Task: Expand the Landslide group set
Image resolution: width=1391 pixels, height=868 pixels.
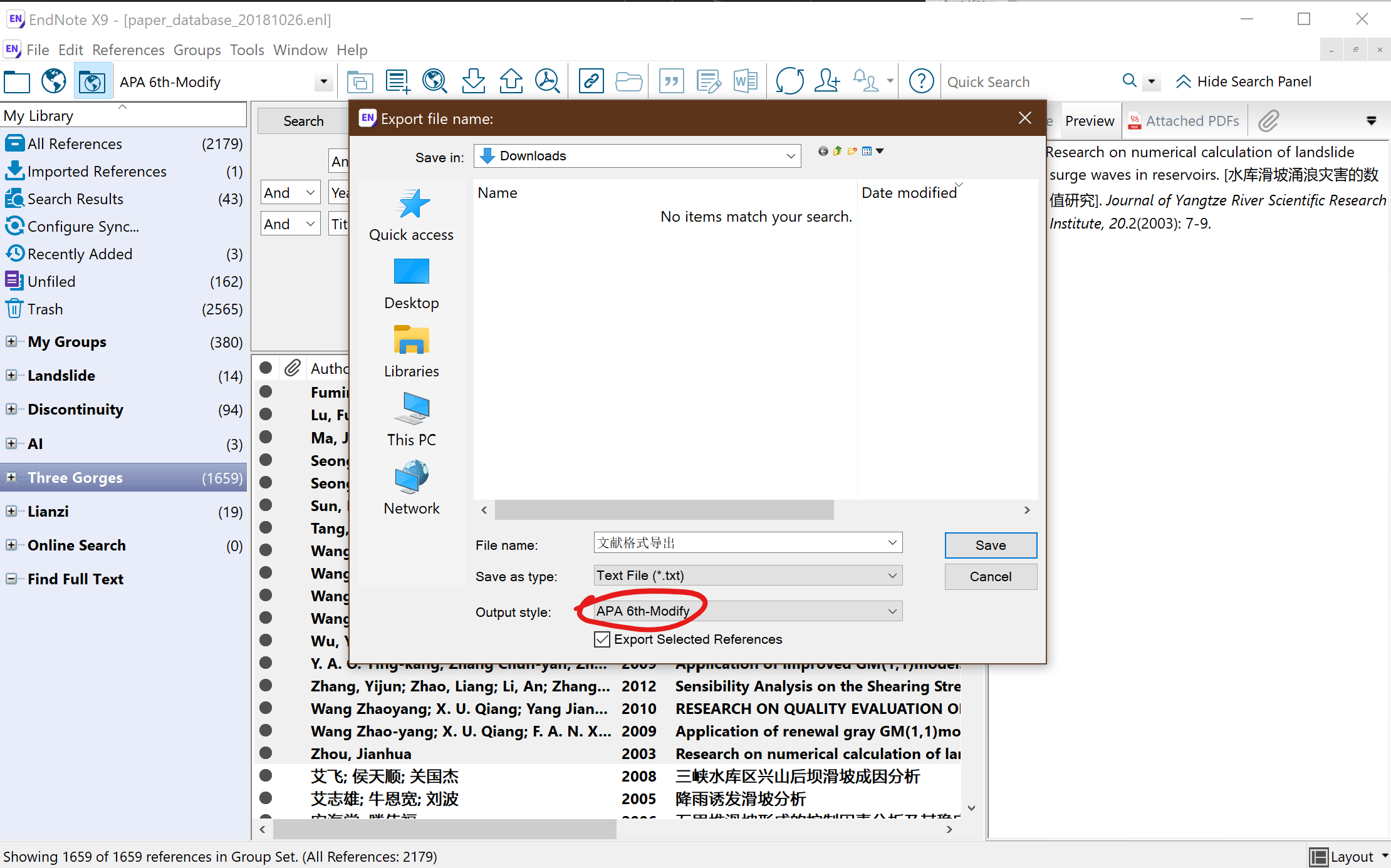Action: click(11, 376)
